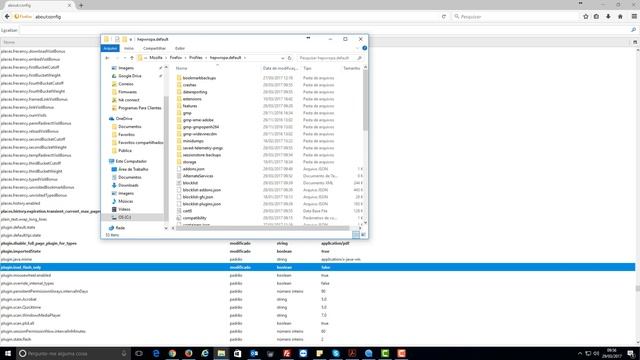
Task: Select the blocklist-plugins.json file
Action: coord(202,204)
